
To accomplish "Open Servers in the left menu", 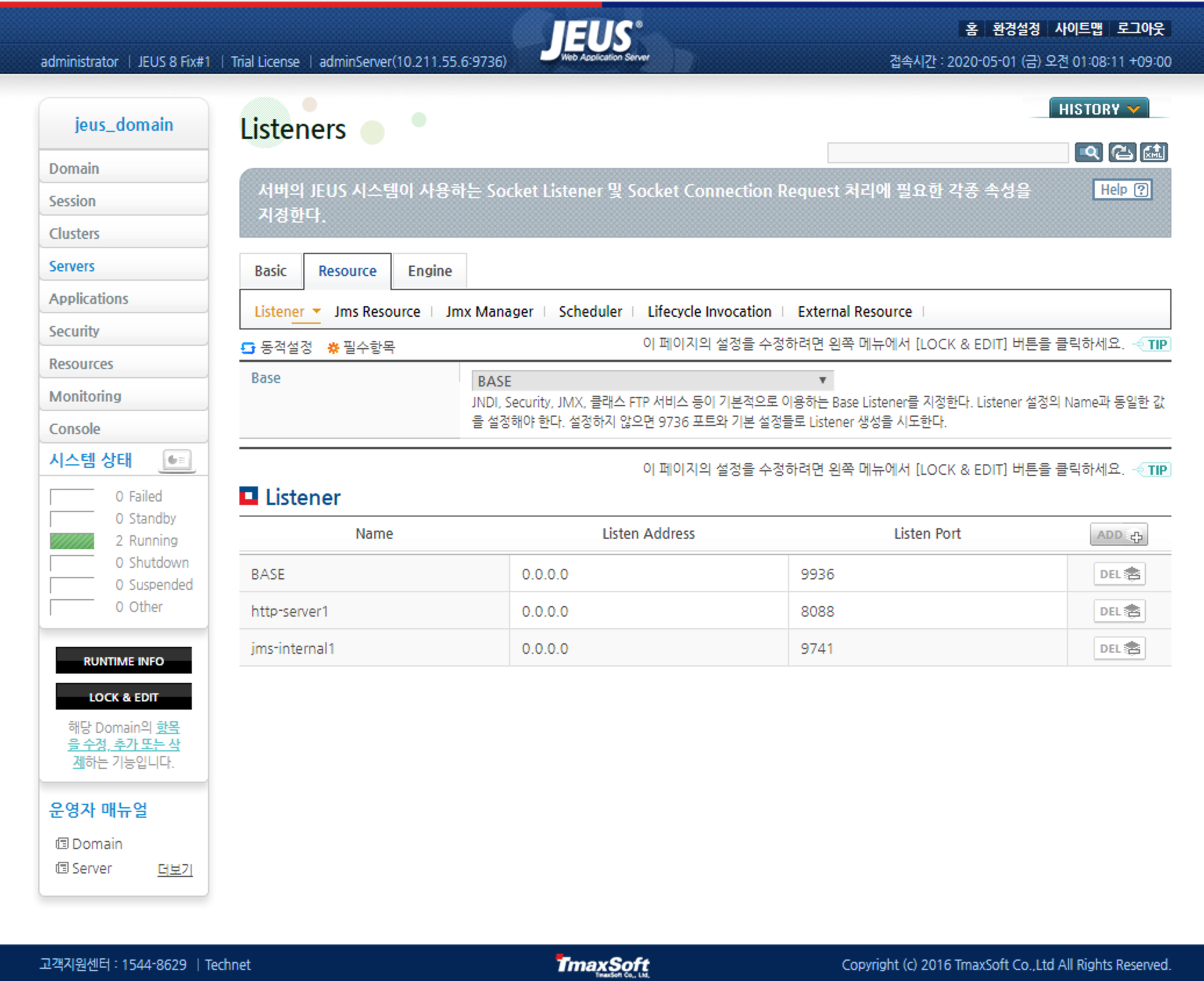I will (x=71, y=266).
